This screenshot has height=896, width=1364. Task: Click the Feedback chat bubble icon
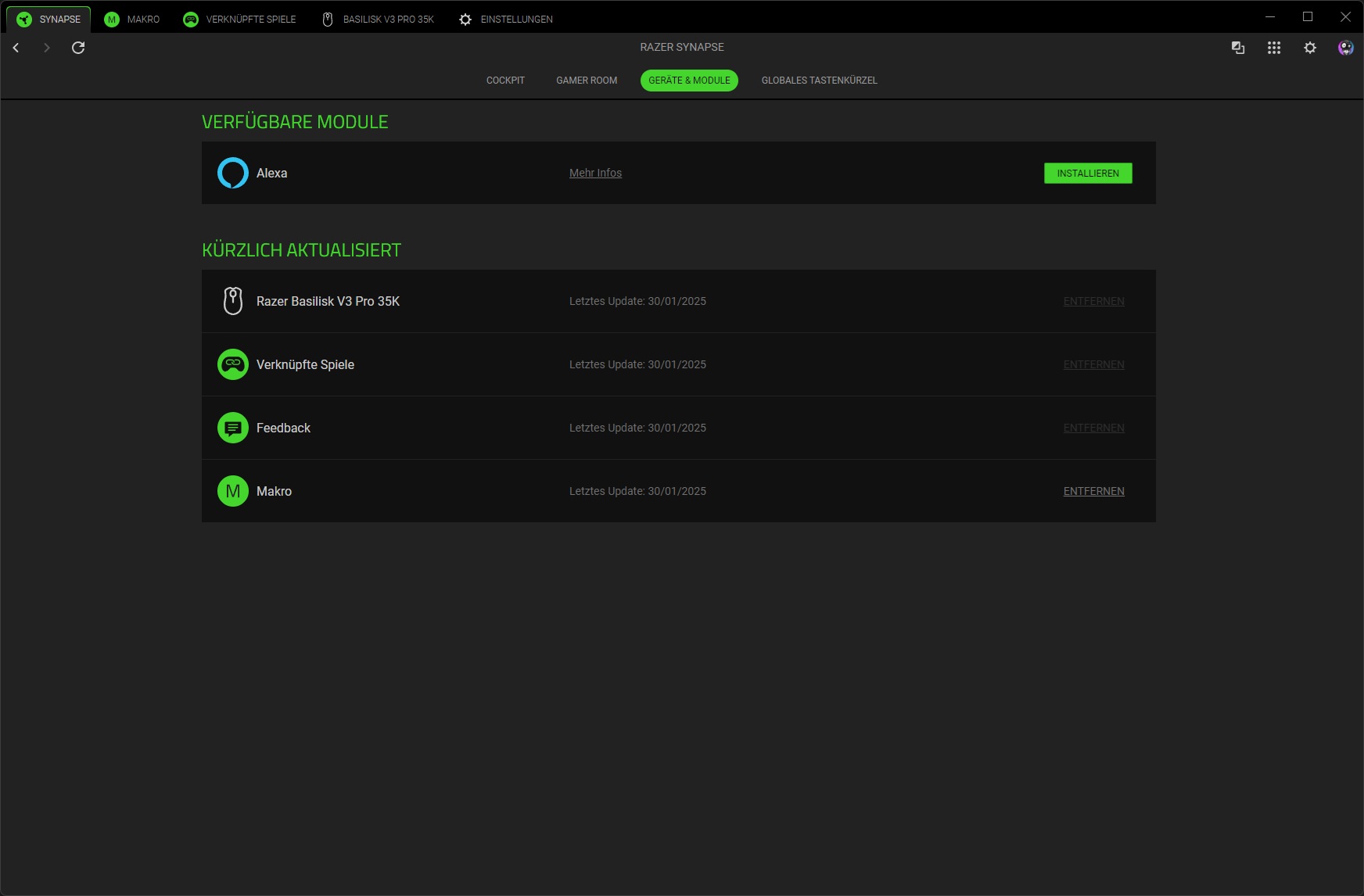click(x=232, y=428)
